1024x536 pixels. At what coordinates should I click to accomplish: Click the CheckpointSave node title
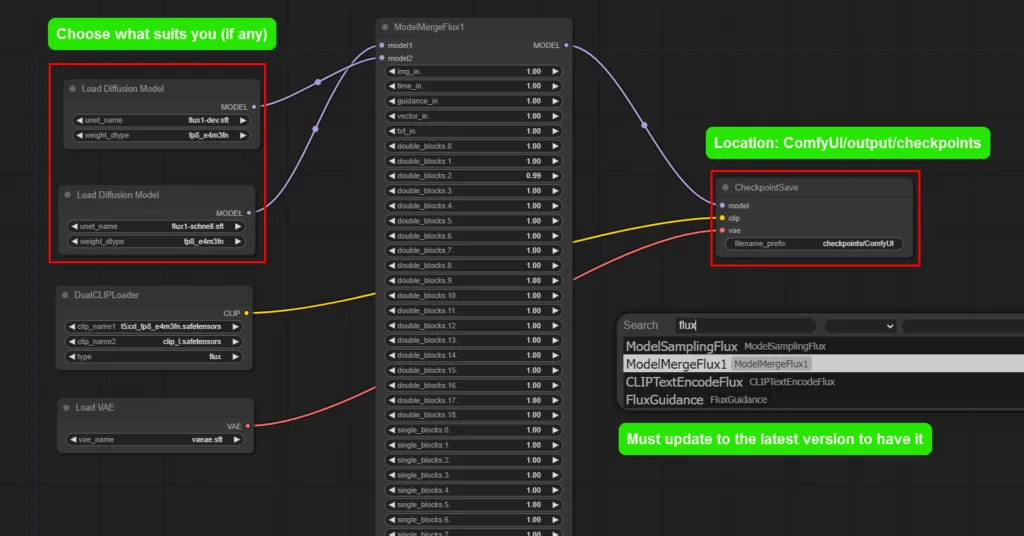(x=766, y=187)
